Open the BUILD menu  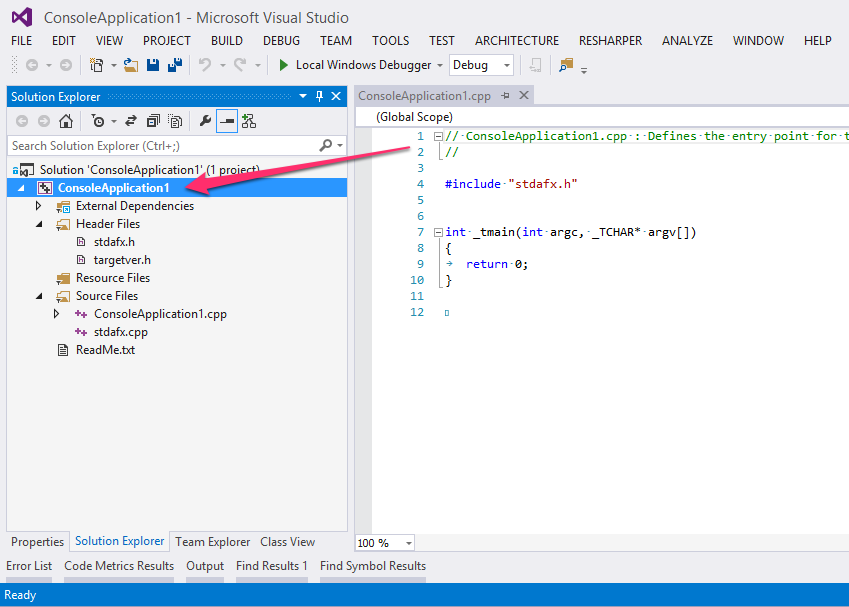click(x=227, y=40)
